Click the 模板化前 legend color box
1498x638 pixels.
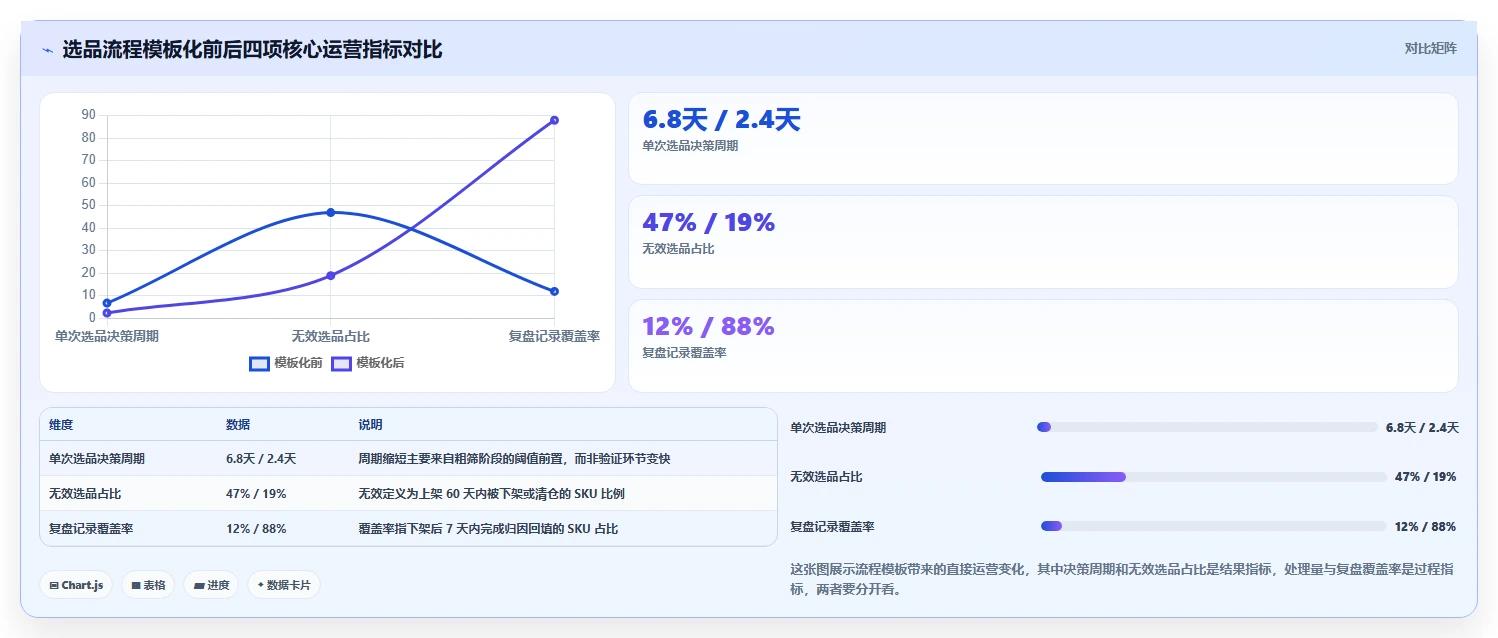(260, 363)
